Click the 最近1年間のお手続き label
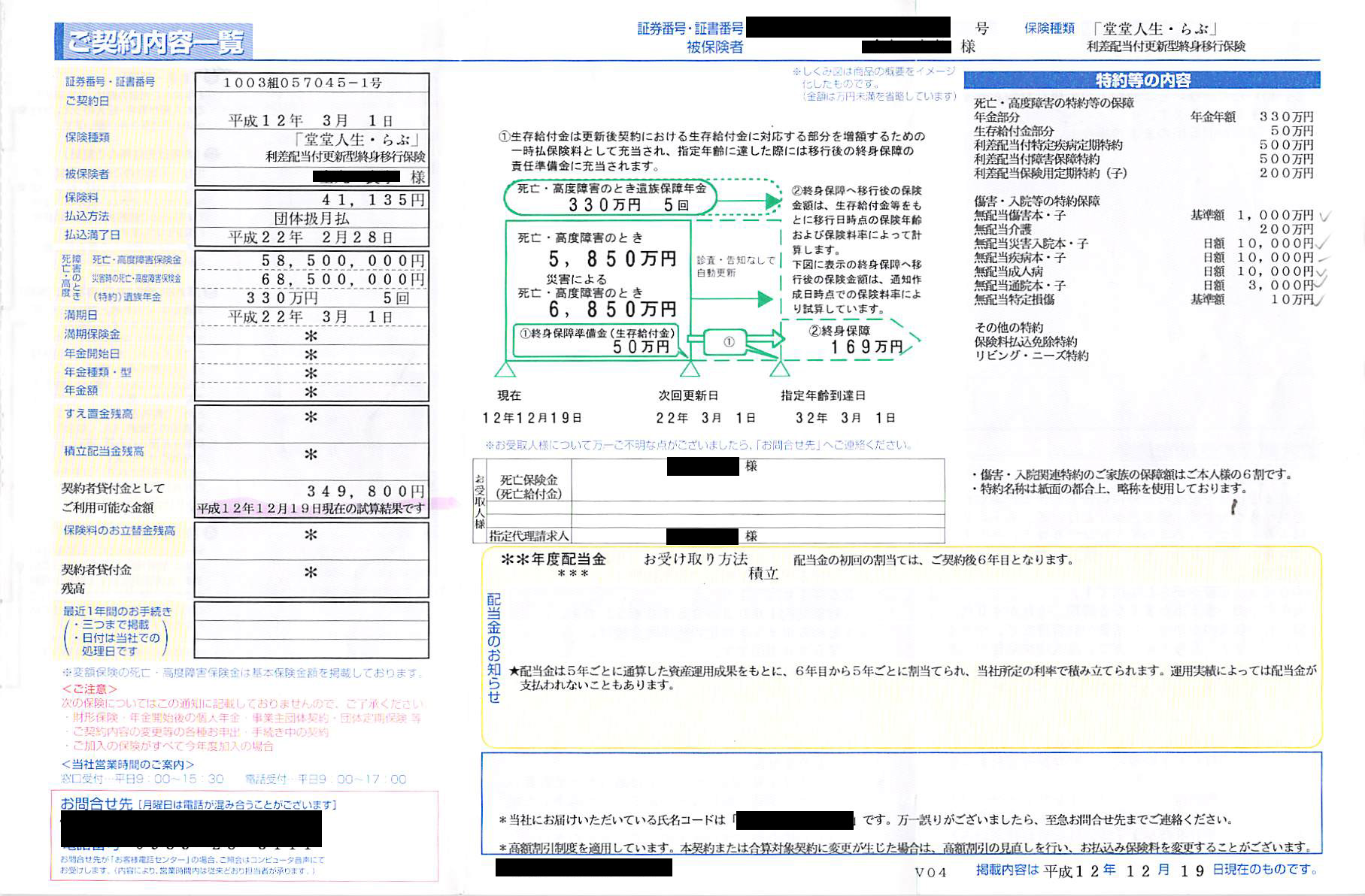The width and height of the screenshot is (1365, 896). 117,611
